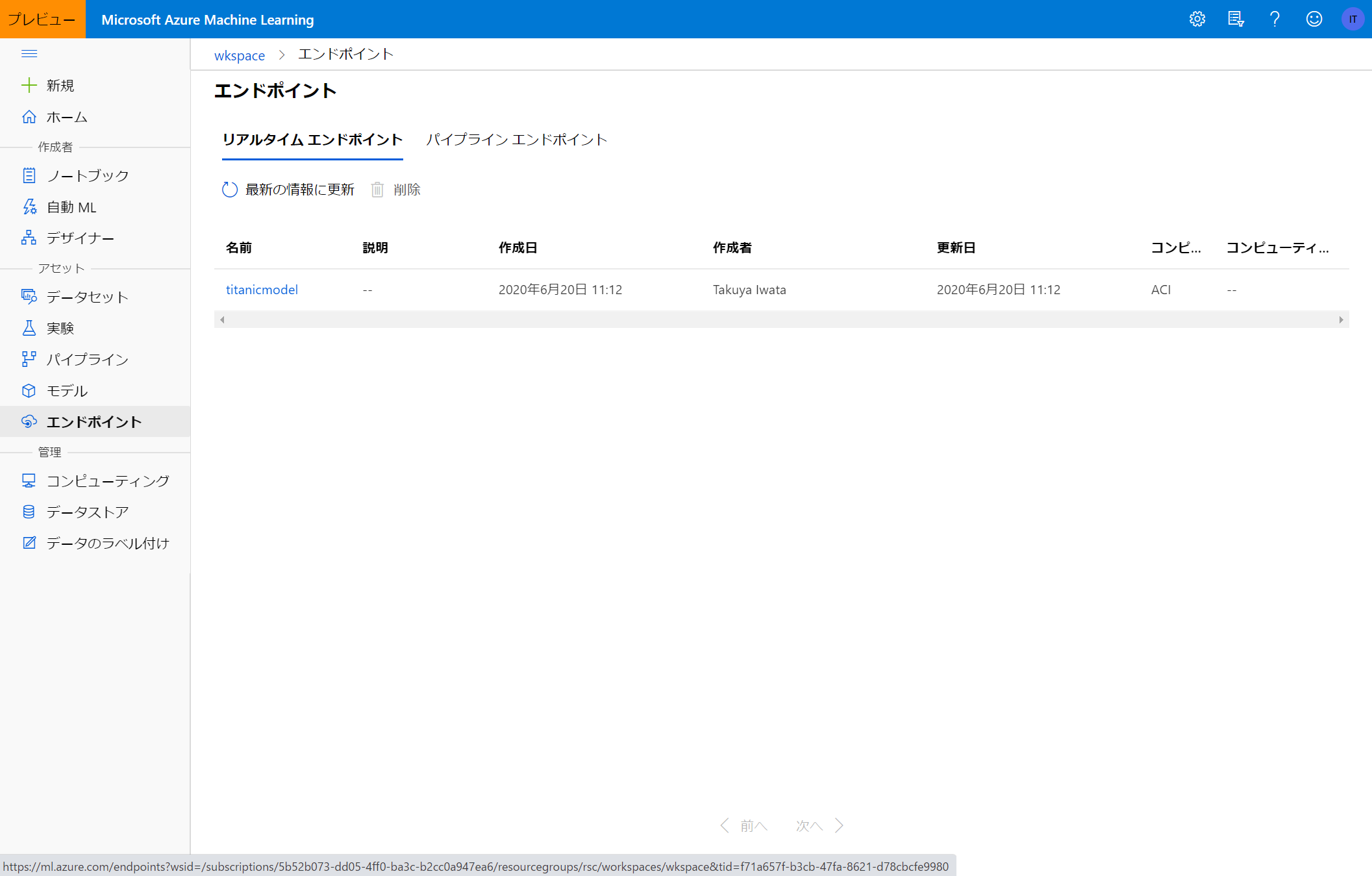Open データのラベル付け
Image resolution: width=1372 pixels, height=876 pixels.
tap(107, 543)
